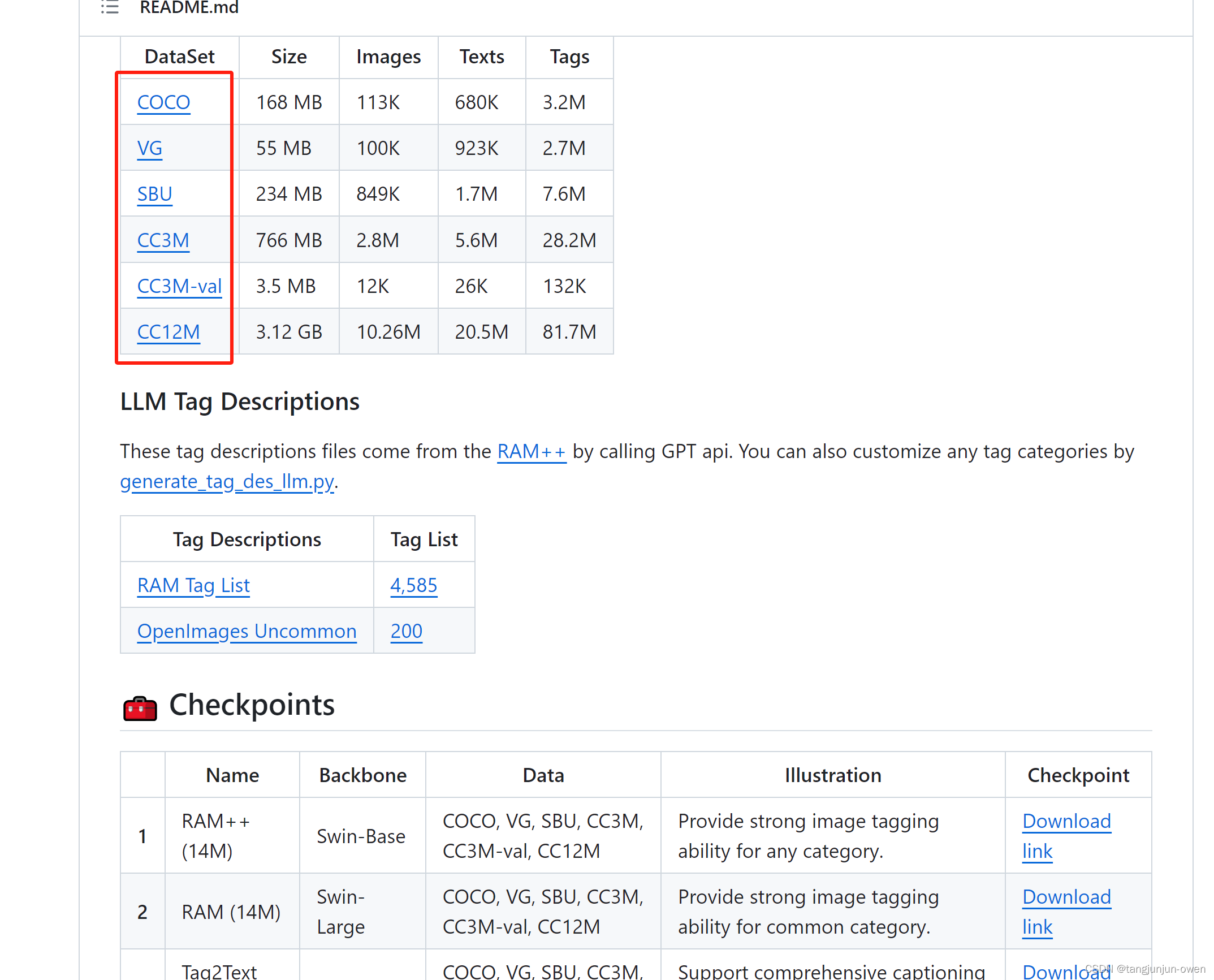Download the RAM (14M) checkpoint
Viewport: 1214px width, 980px height.
pos(1066,897)
